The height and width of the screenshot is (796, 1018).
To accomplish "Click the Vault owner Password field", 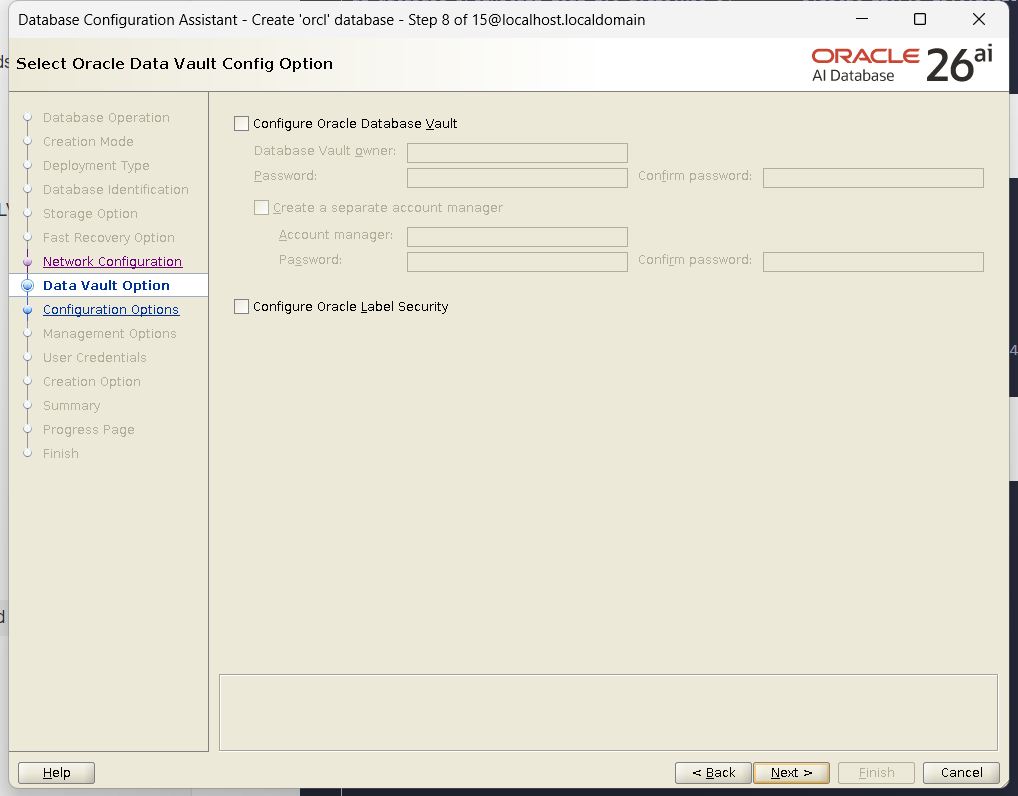I will [x=517, y=178].
